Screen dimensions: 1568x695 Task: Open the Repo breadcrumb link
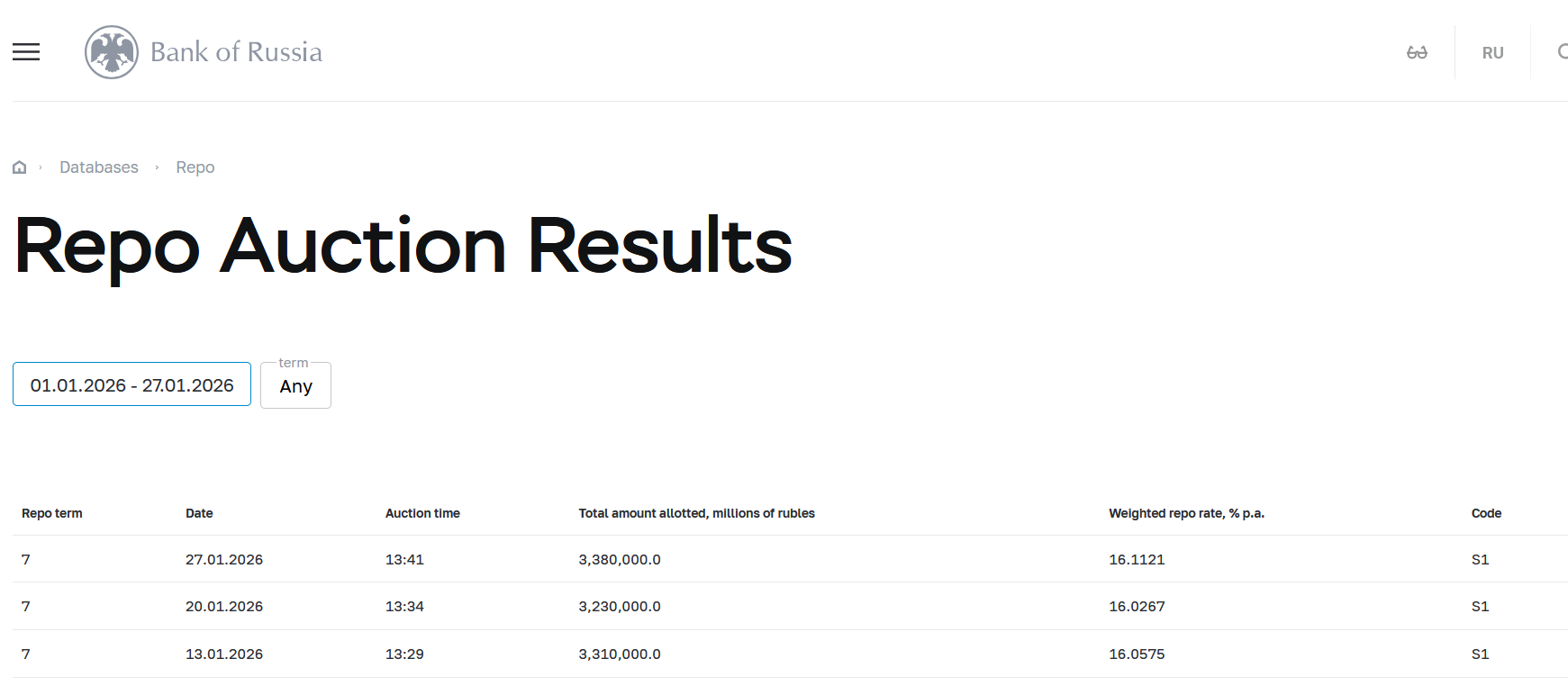195,167
